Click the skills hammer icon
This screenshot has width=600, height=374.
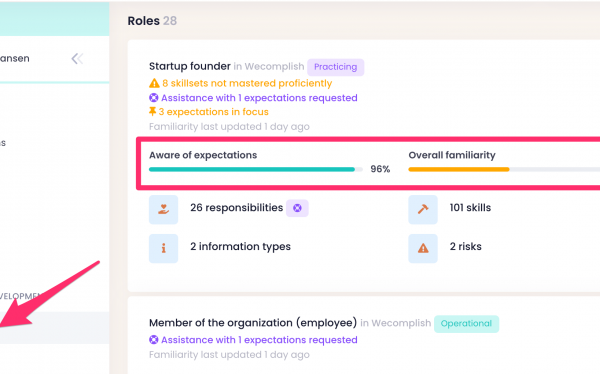click(x=423, y=209)
